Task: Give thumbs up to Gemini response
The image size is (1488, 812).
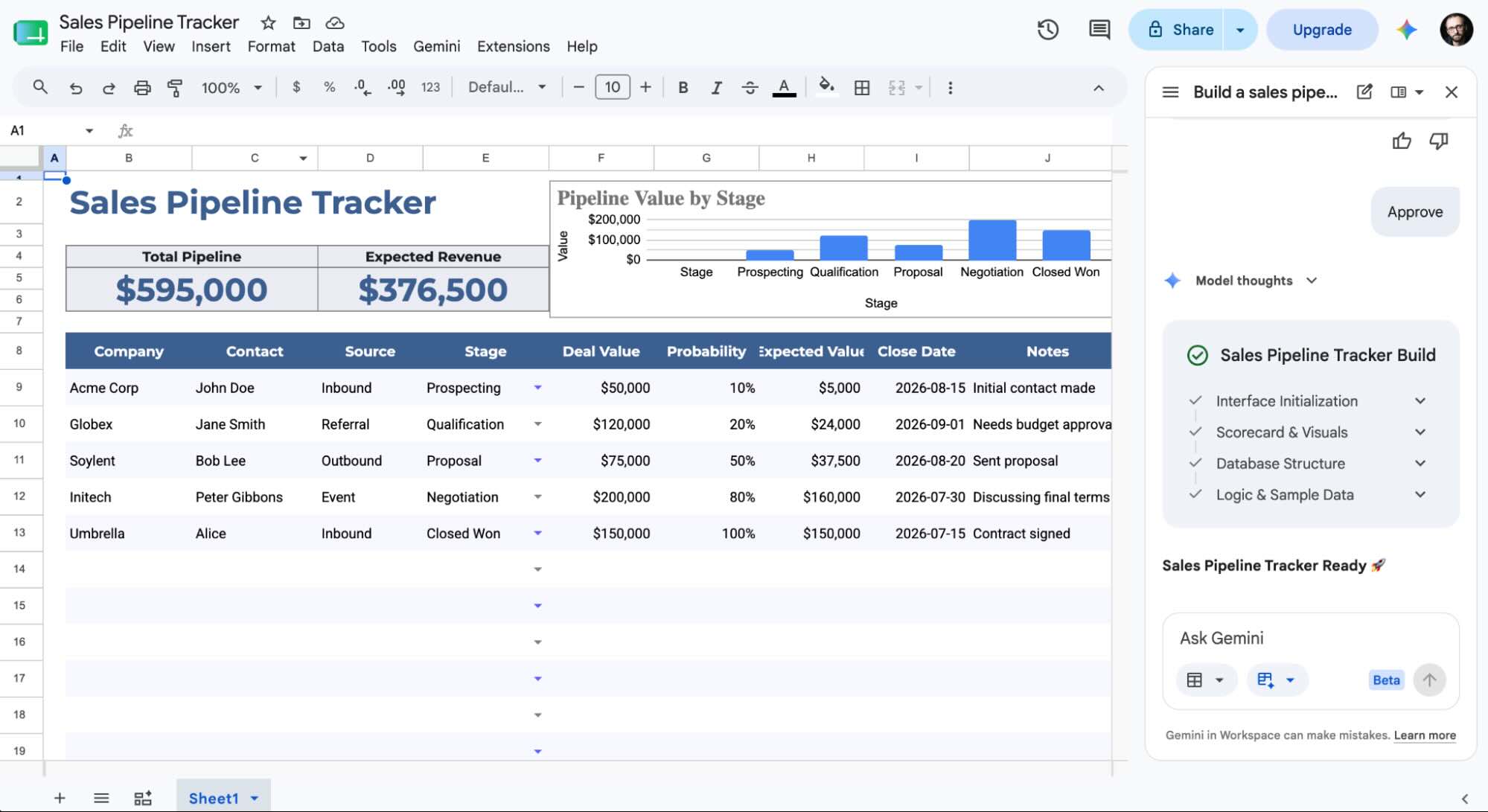Action: (x=1402, y=141)
